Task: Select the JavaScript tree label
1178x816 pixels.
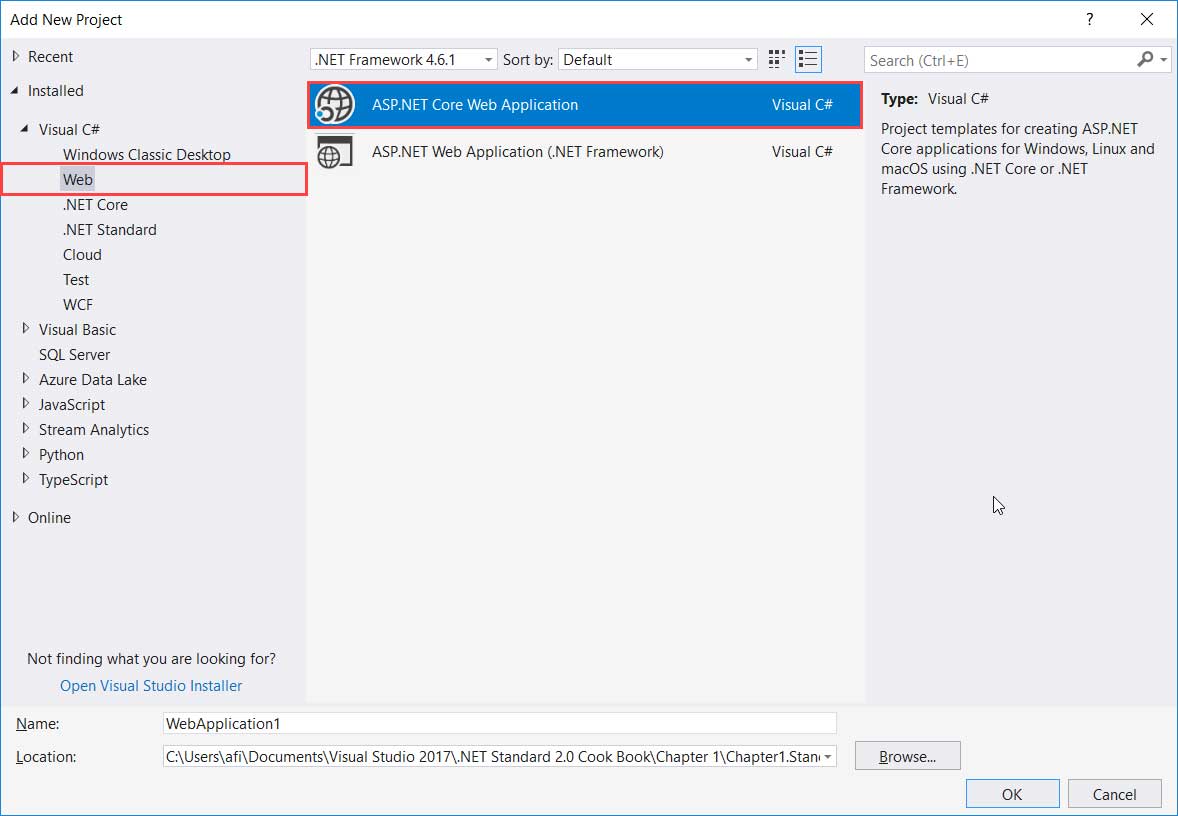Action: [x=71, y=404]
